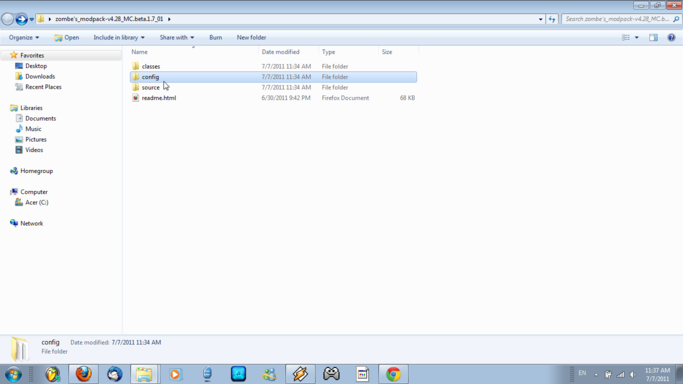Open the Help button
Screen dimensions: 683x384
671,37
